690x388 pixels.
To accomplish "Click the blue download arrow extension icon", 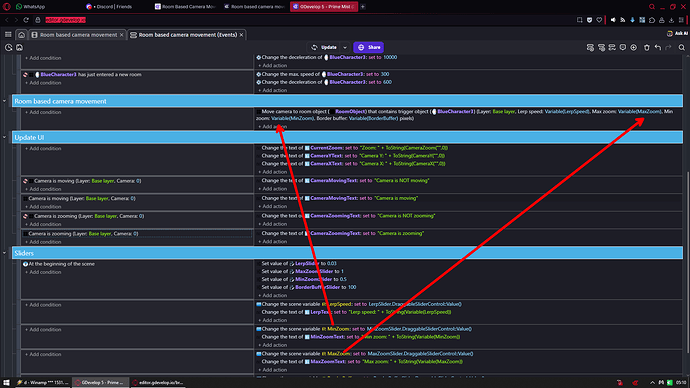I will point(632,20).
